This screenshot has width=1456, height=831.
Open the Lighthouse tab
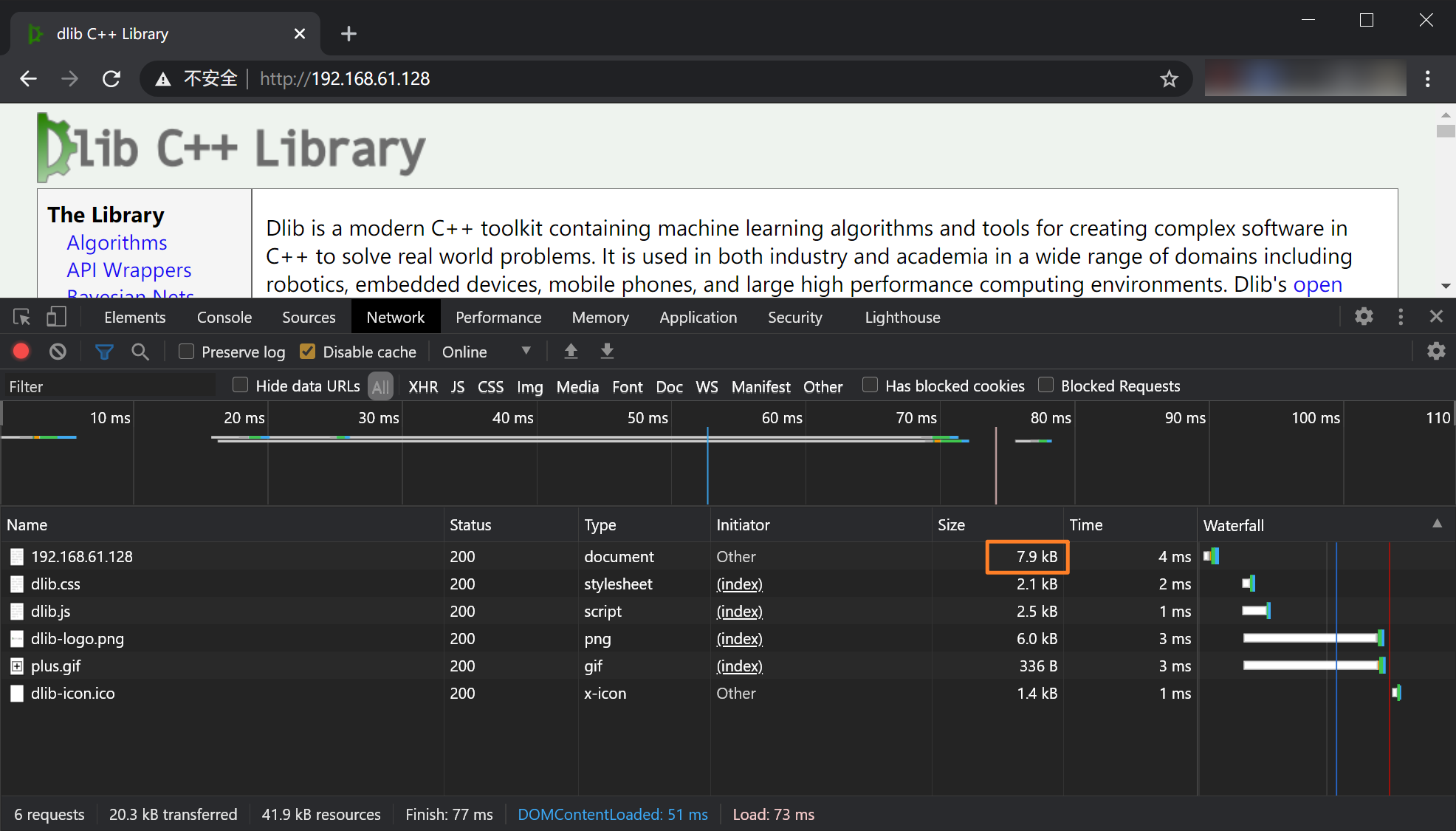tap(902, 318)
